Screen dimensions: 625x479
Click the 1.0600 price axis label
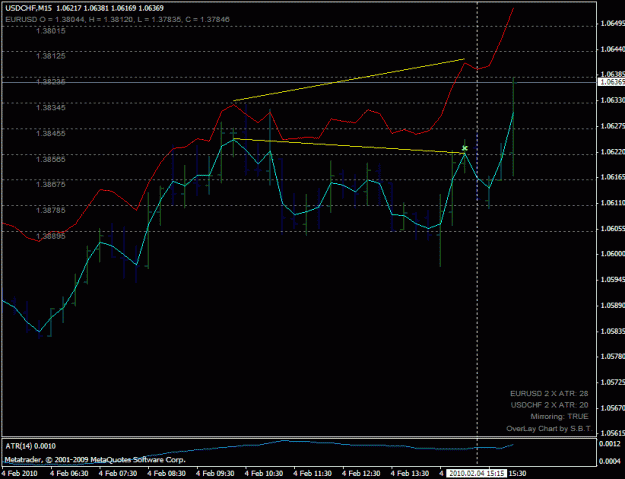(x=612, y=254)
